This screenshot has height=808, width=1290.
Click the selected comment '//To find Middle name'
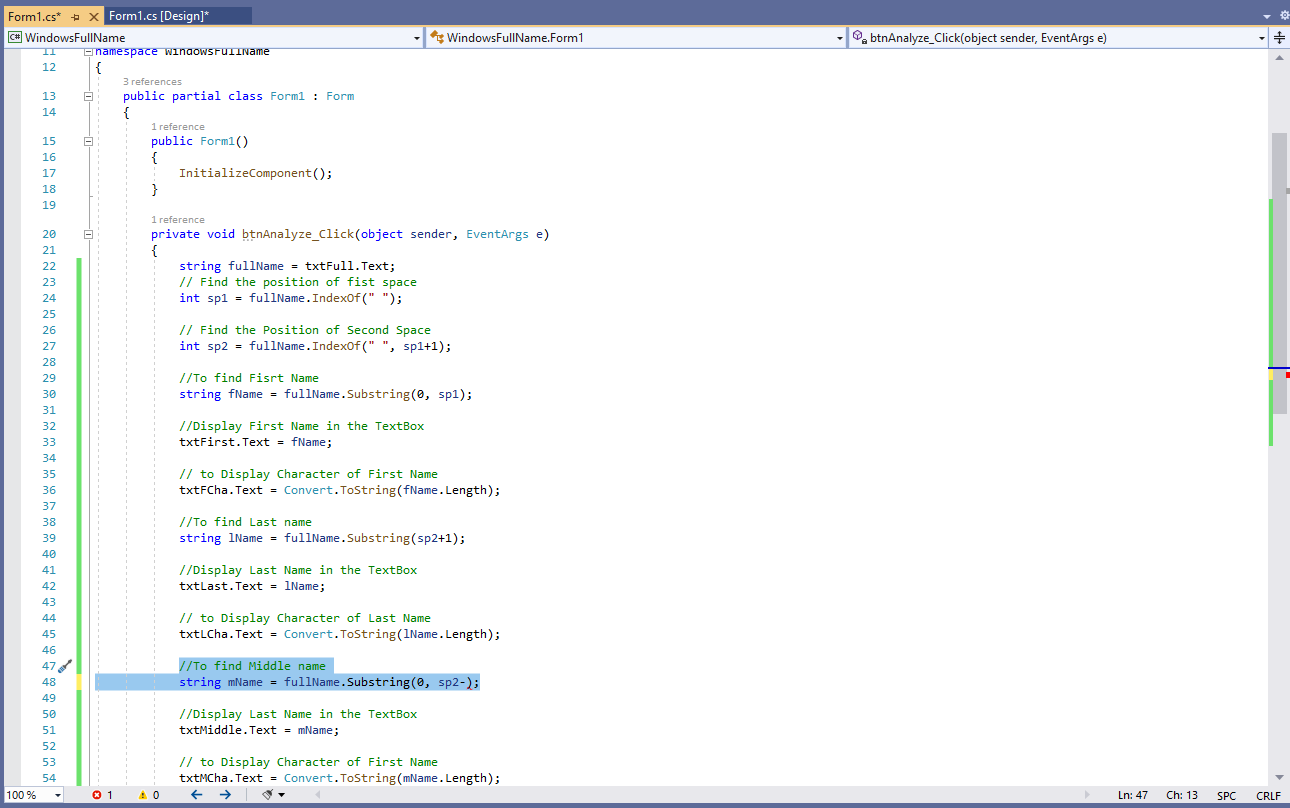click(x=252, y=666)
